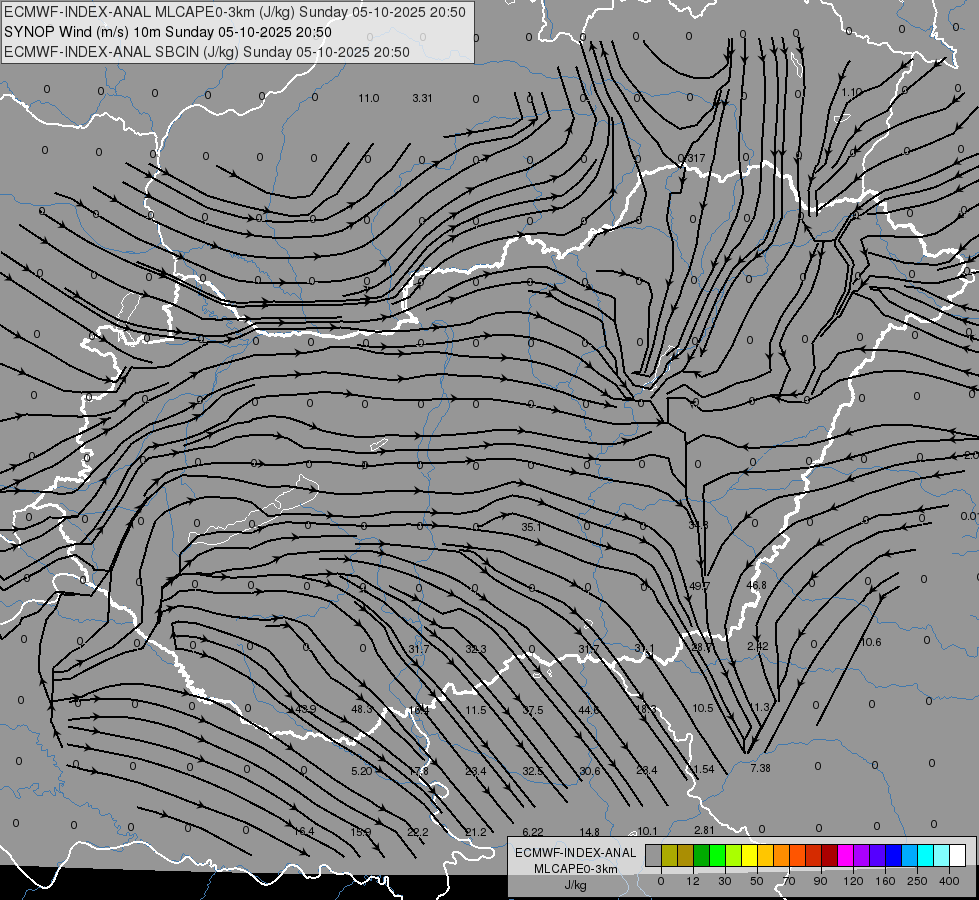Select the map value 2.81
The height and width of the screenshot is (900, 979).
704,830
